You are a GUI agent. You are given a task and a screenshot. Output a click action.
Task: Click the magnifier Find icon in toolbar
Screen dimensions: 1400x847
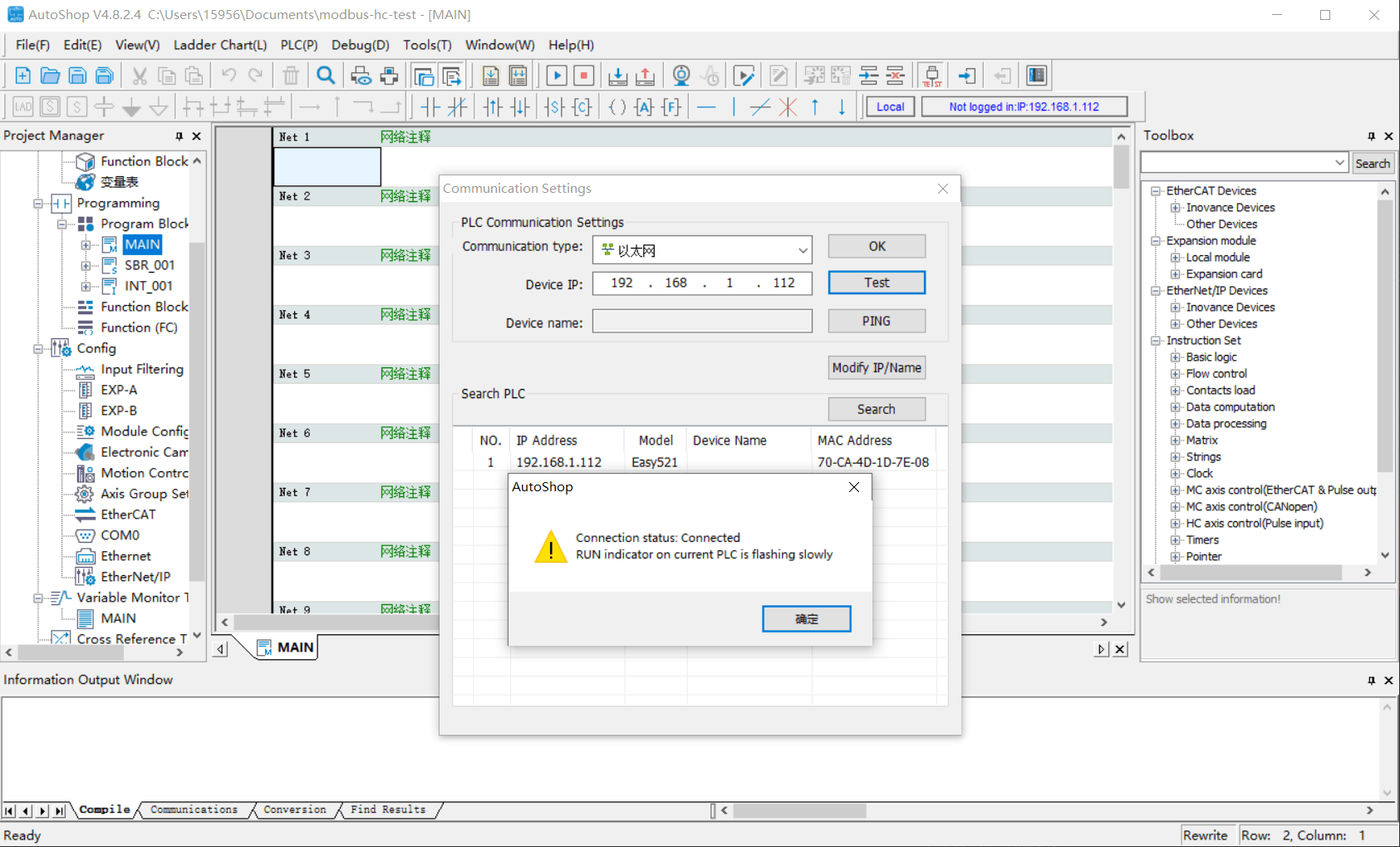326,76
